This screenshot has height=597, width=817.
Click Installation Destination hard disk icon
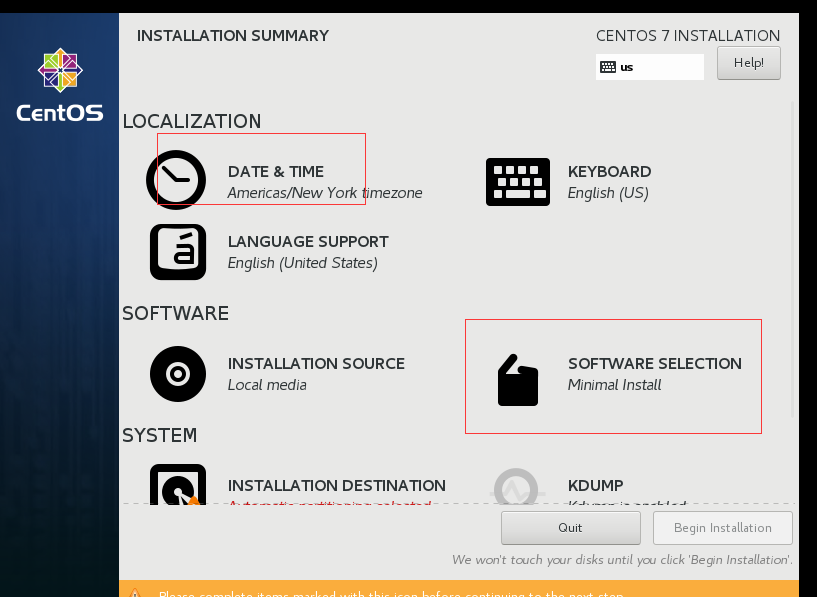pyautogui.click(x=178, y=484)
